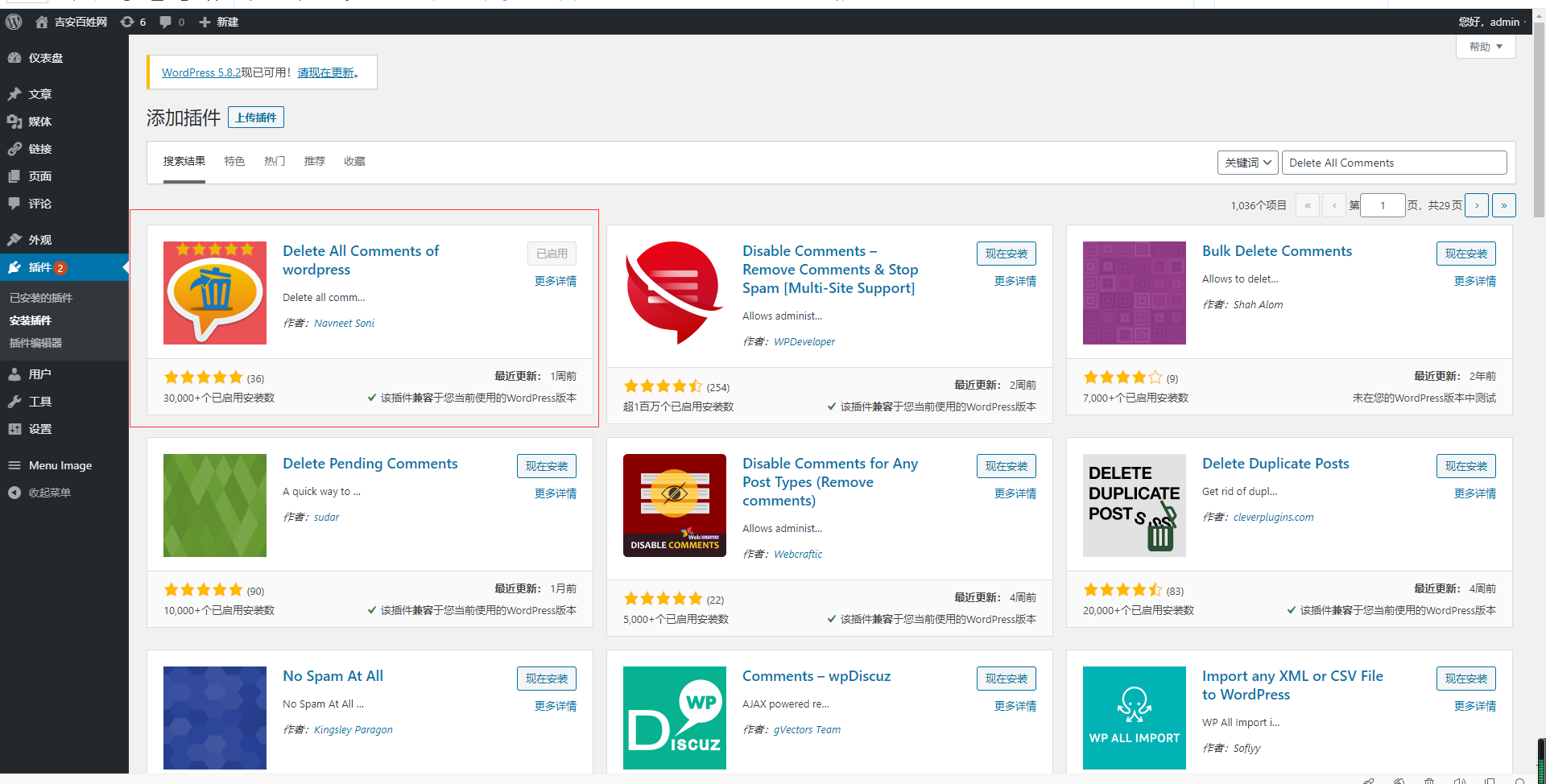Open the 外观 brush icon in sidebar
Image resolution: width=1546 pixels, height=784 pixels.
[x=14, y=240]
